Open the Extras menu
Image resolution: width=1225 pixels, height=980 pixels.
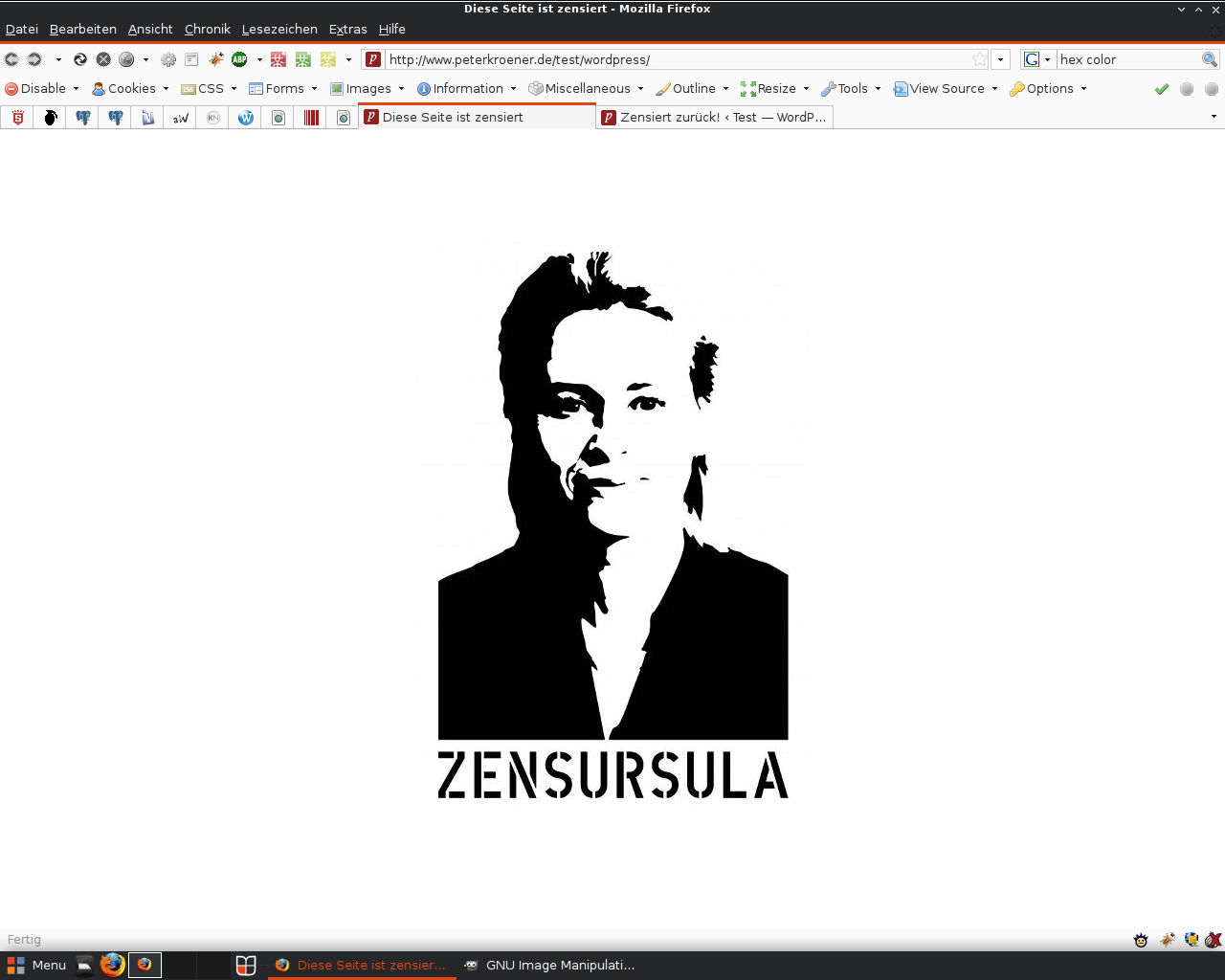[348, 30]
